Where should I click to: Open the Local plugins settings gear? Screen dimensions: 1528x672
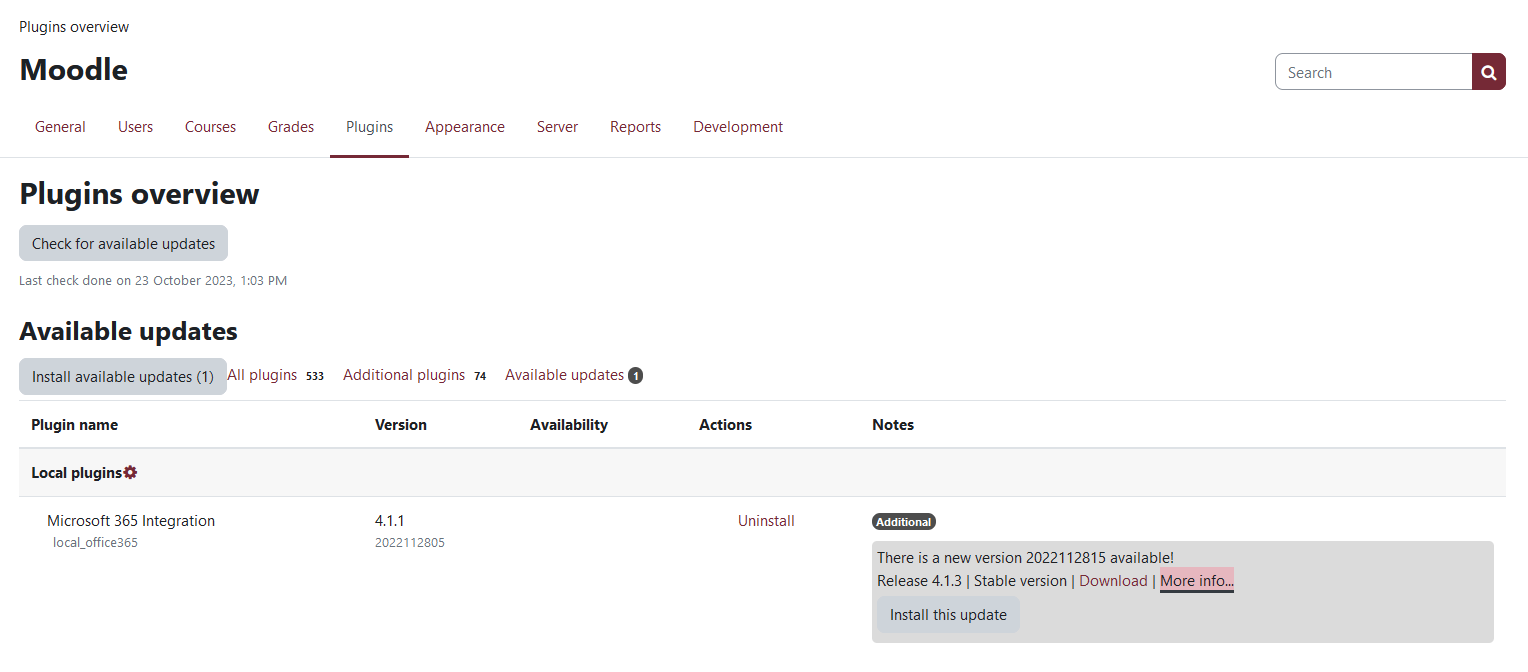click(131, 471)
